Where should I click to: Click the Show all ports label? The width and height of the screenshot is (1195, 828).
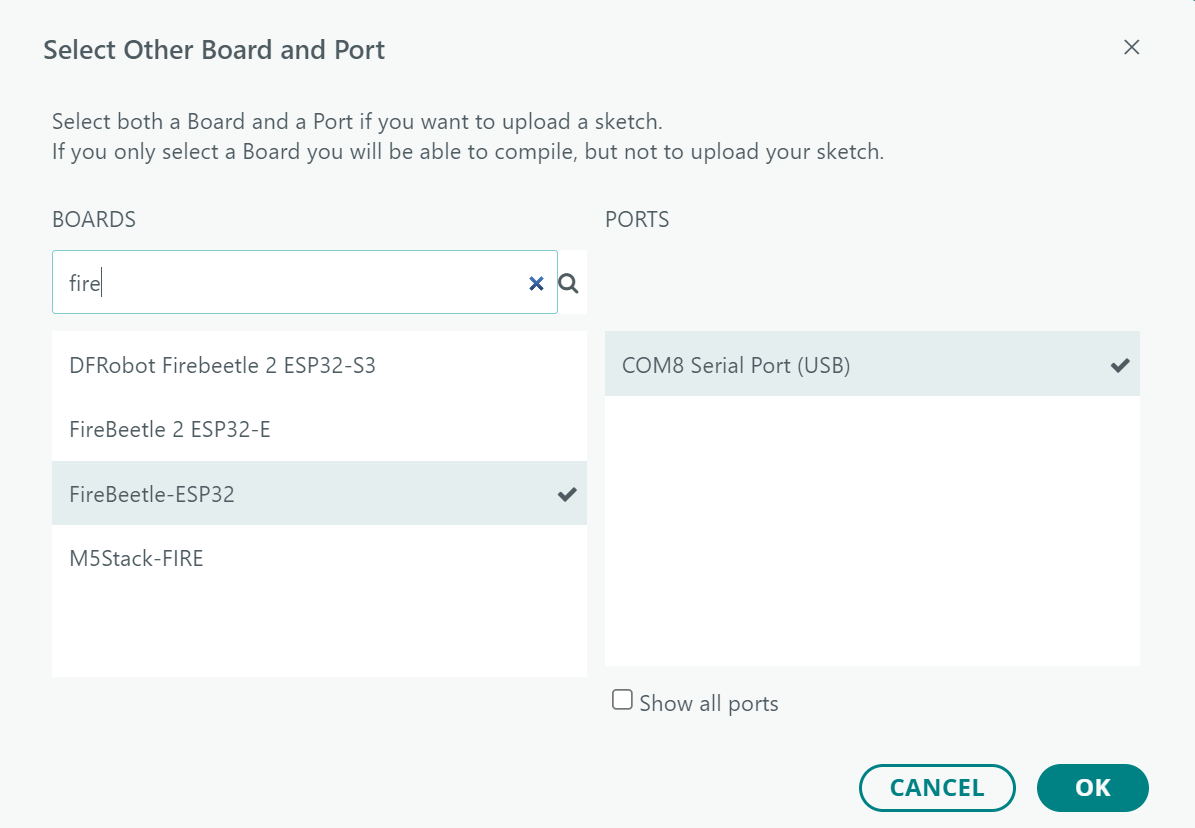pos(708,703)
